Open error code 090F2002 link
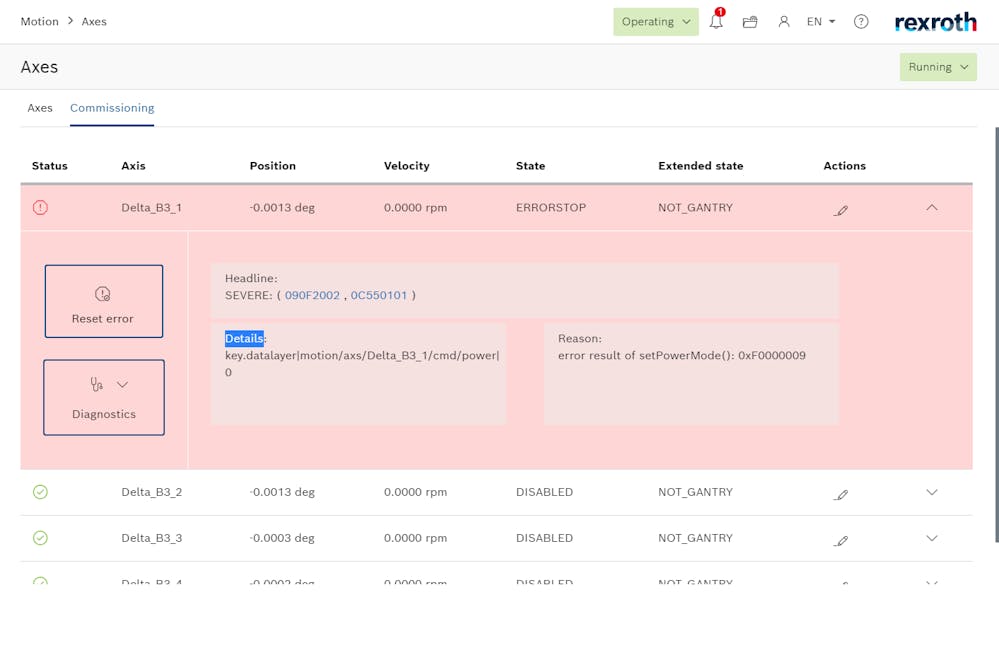999x660 pixels. [312, 295]
